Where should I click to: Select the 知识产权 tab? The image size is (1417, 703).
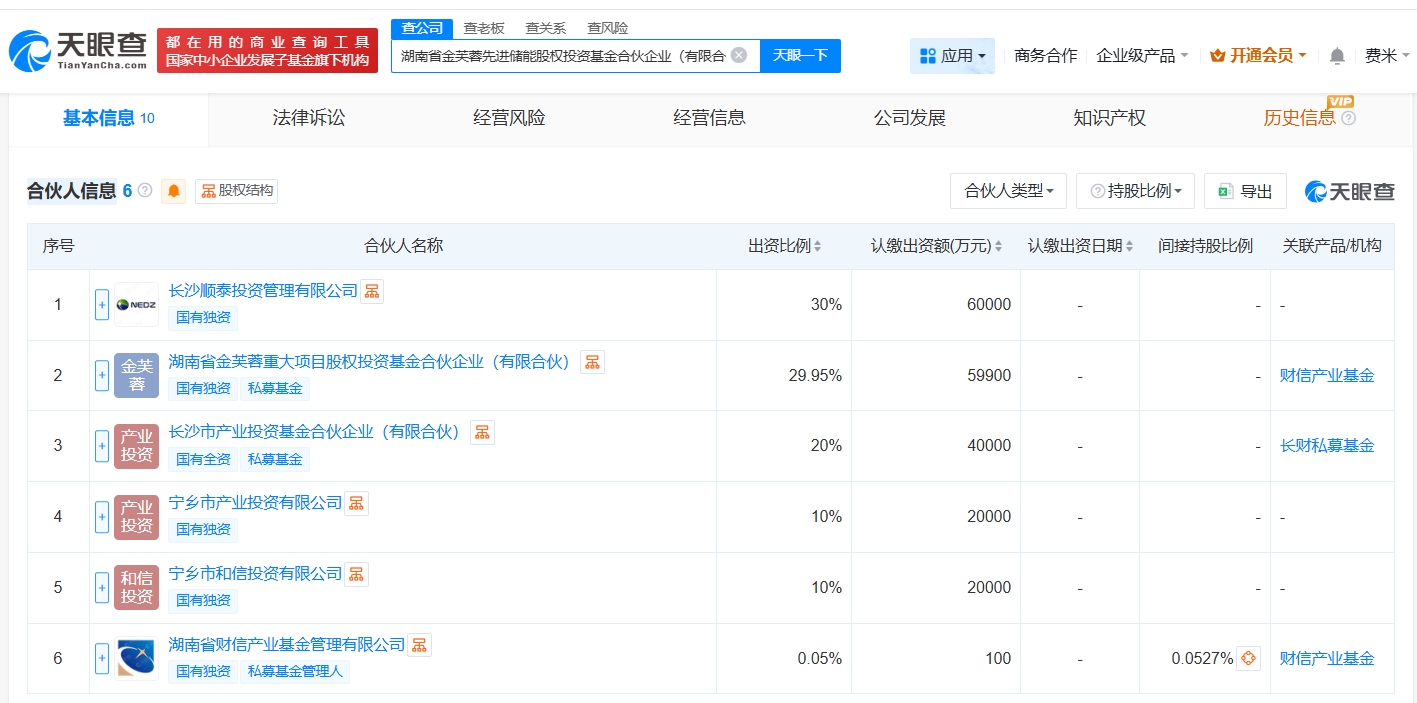click(1109, 118)
